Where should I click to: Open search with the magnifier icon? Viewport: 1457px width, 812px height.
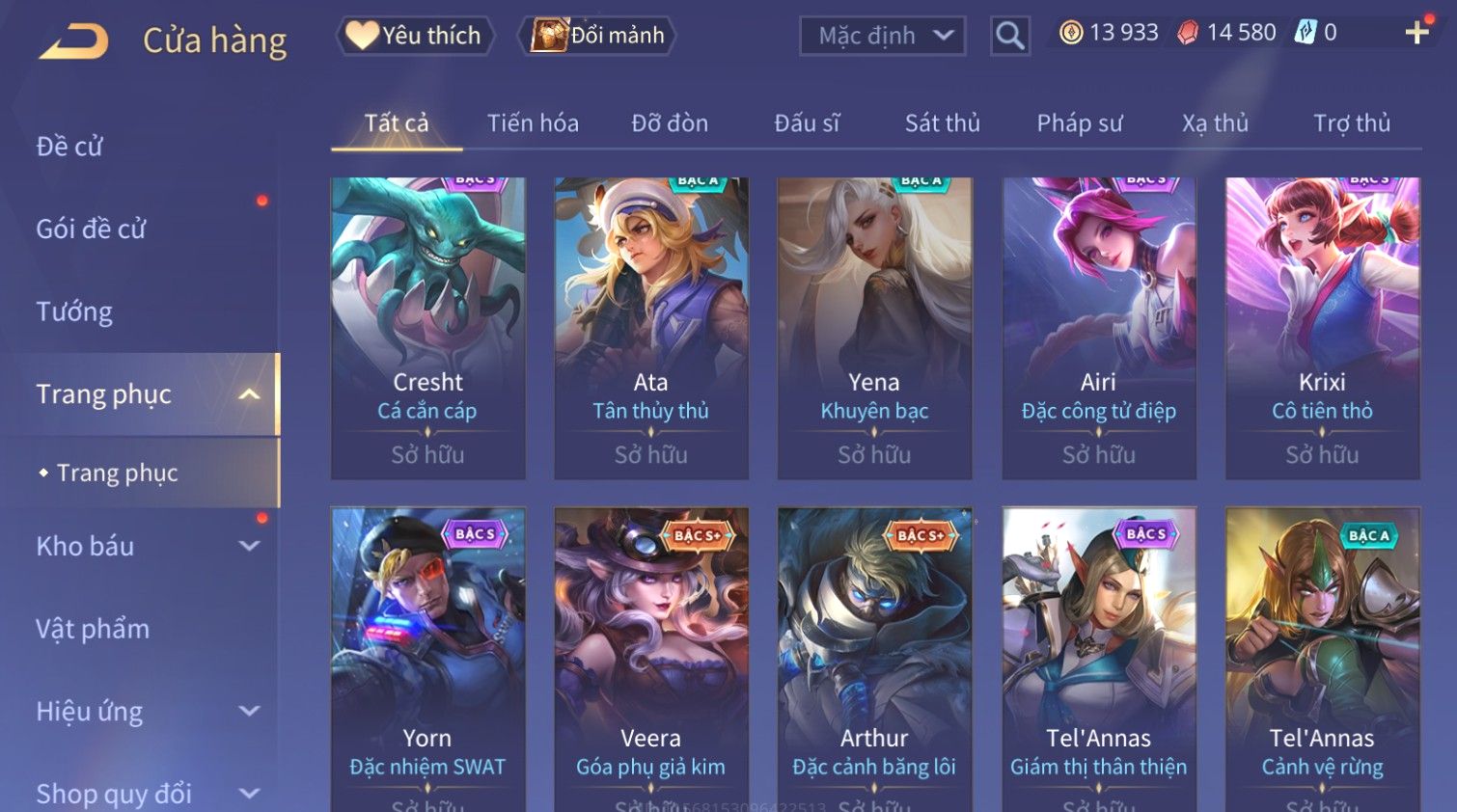pyautogui.click(x=1010, y=36)
